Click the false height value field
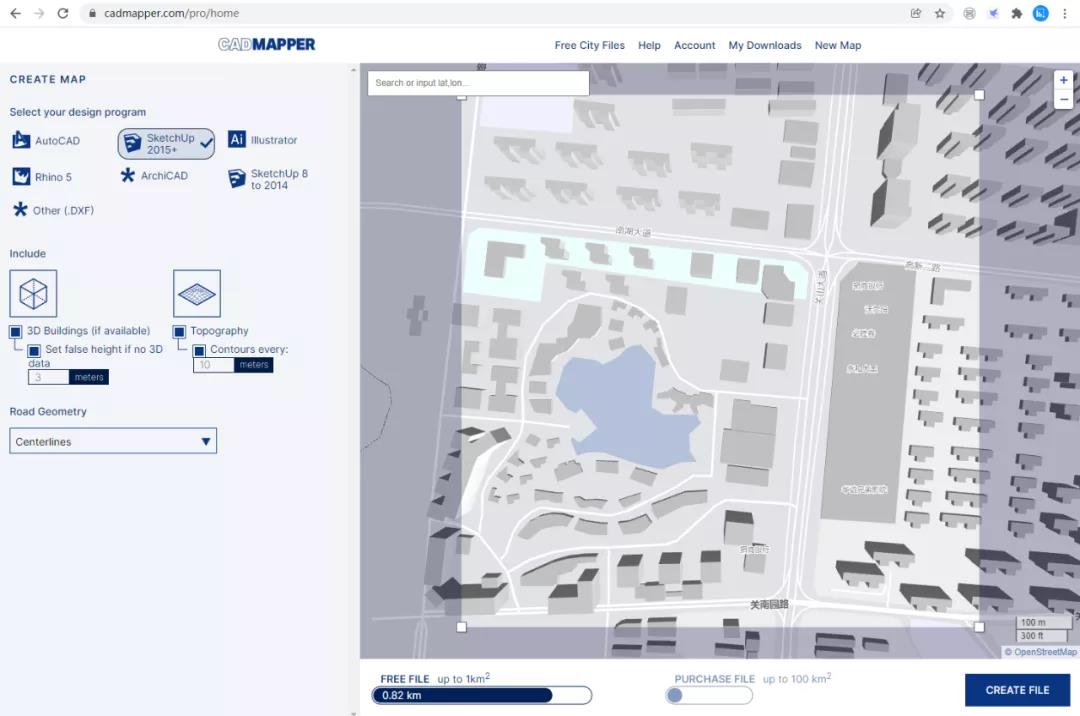Image resolution: width=1080 pixels, height=716 pixels. pos(48,377)
